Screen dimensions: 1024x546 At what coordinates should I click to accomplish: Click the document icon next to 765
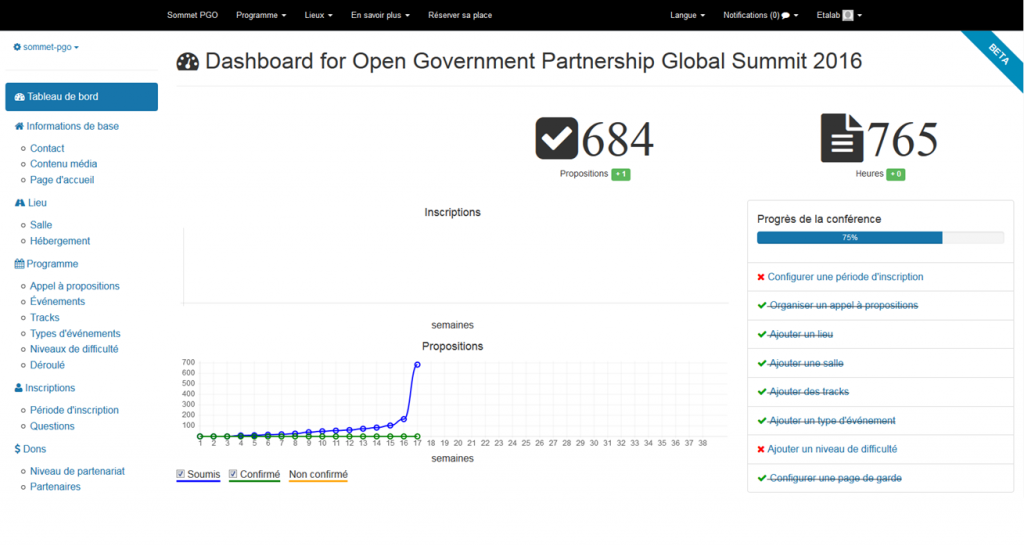(842, 138)
